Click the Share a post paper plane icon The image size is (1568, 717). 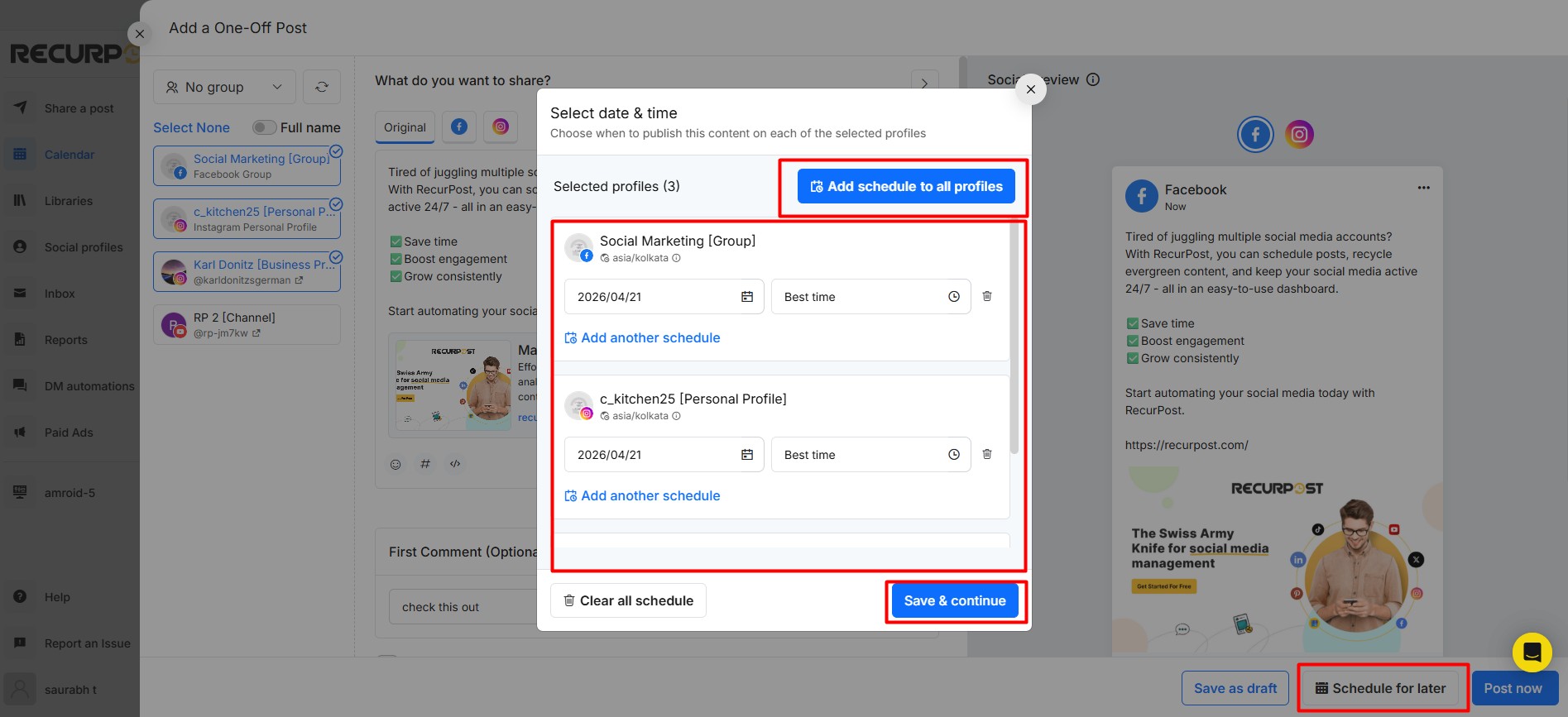pyautogui.click(x=21, y=108)
